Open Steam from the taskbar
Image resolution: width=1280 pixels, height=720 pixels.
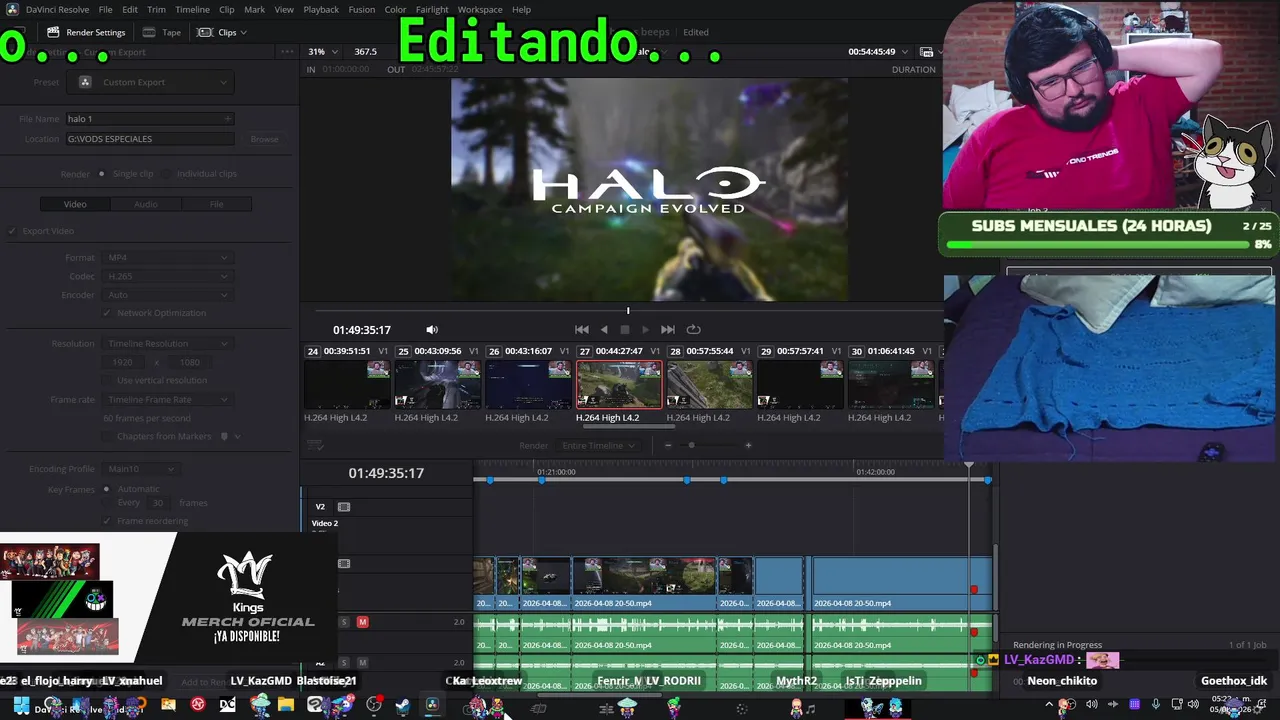(402, 706)
